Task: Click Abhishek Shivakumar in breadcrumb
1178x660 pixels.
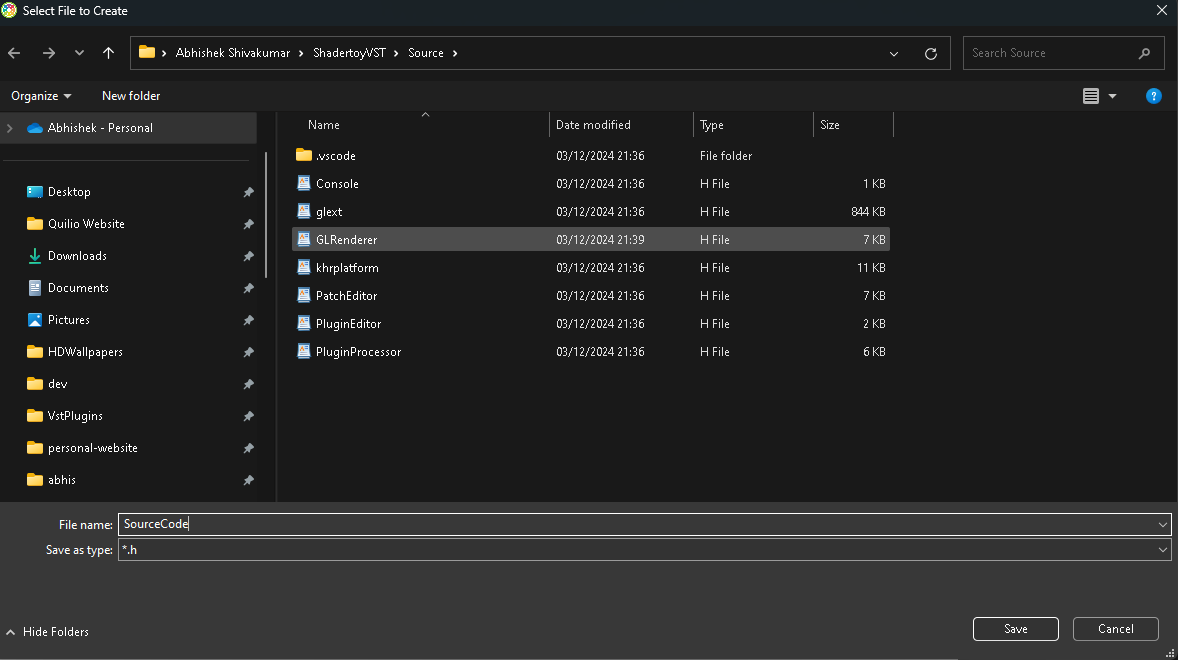Action: pyautogui.click(x=233, y=53)
